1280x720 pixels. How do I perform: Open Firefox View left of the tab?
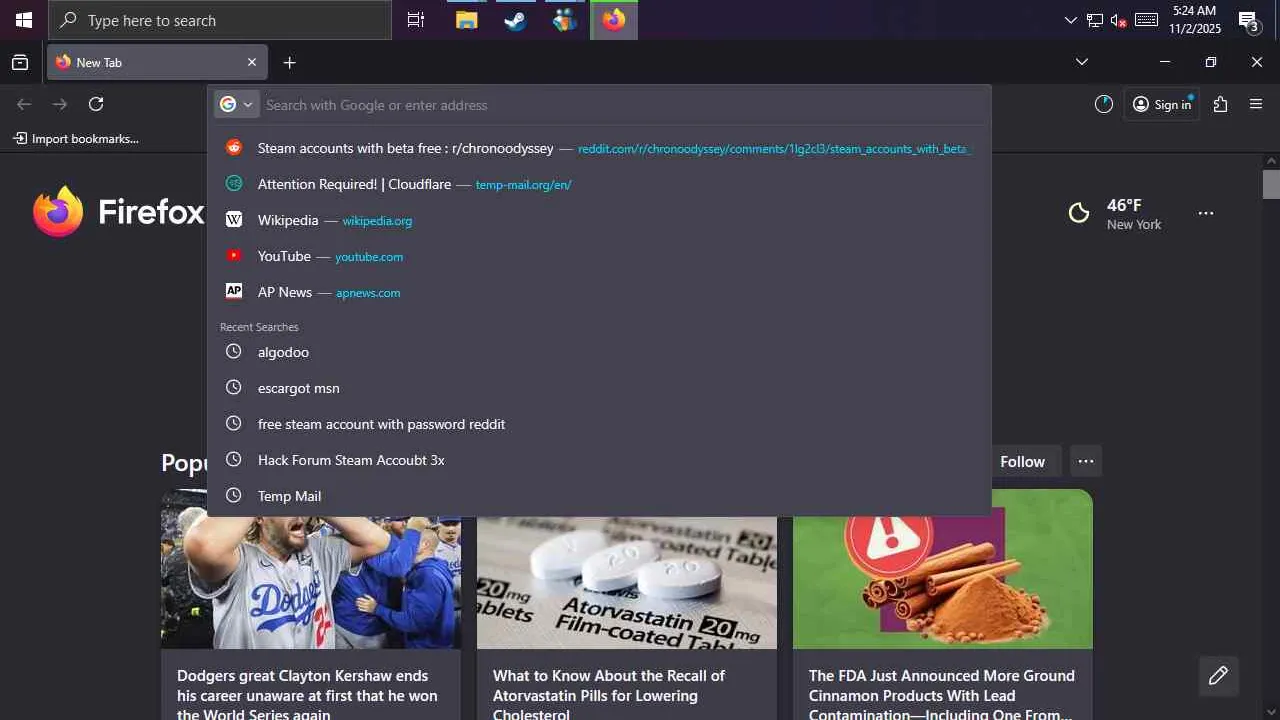[x=20, y=62]
